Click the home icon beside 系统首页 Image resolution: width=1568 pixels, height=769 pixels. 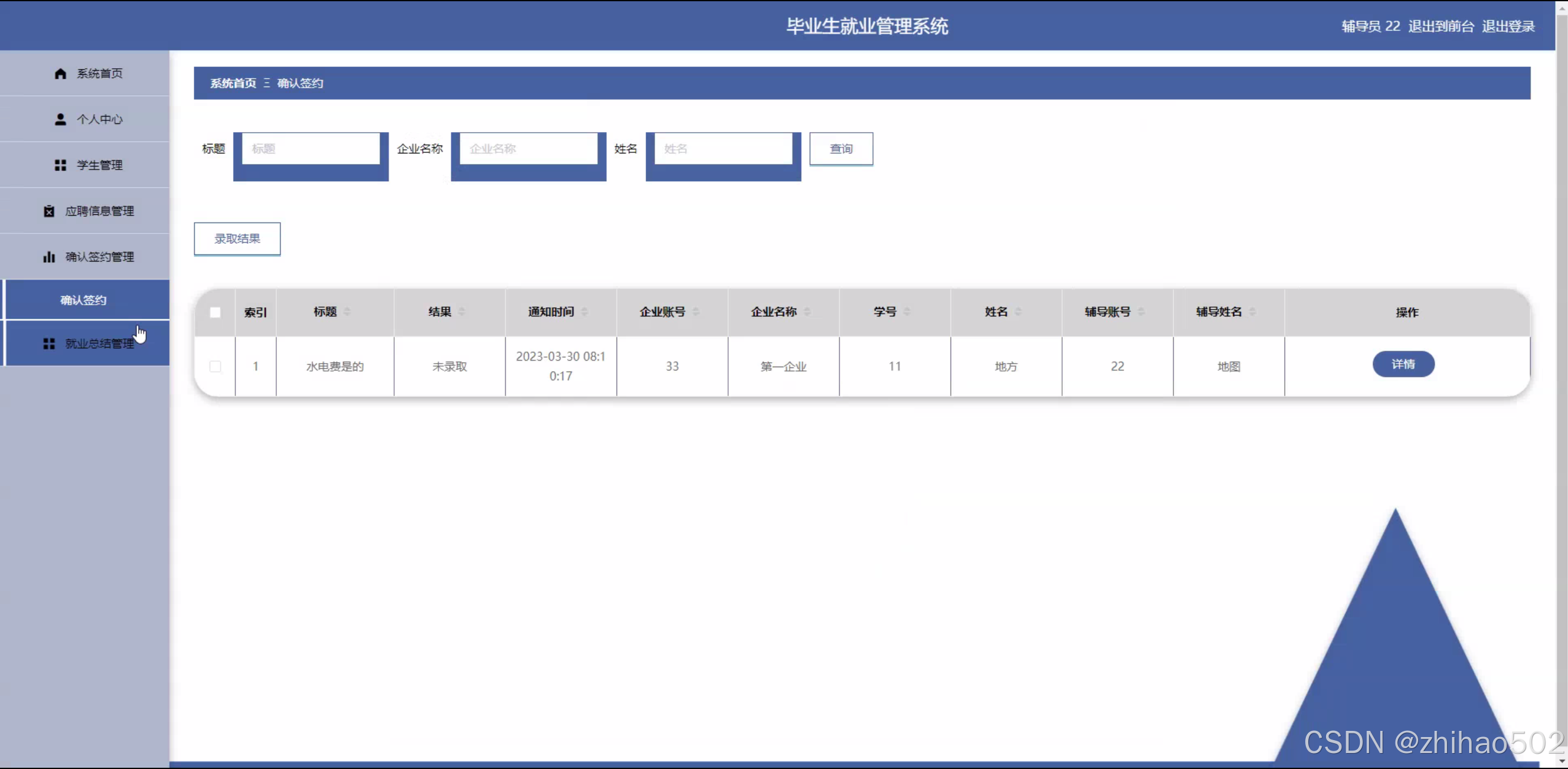[60, 74]
